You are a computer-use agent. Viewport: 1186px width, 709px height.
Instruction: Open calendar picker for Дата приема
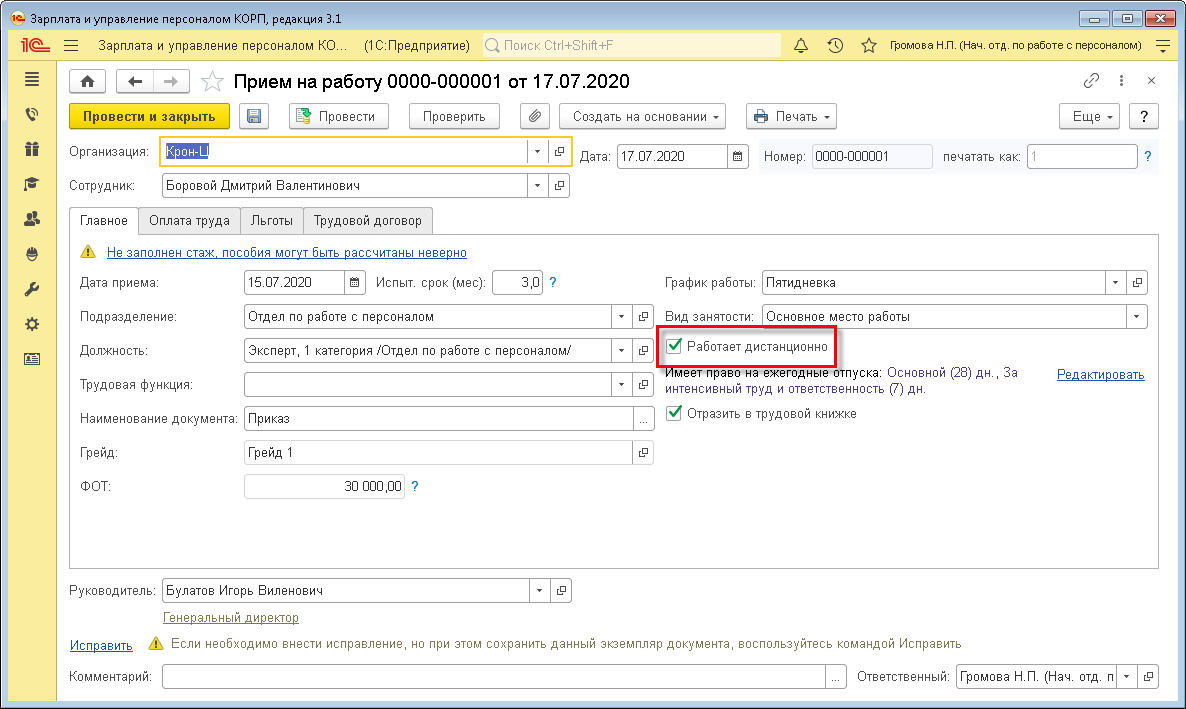point(355,283)
